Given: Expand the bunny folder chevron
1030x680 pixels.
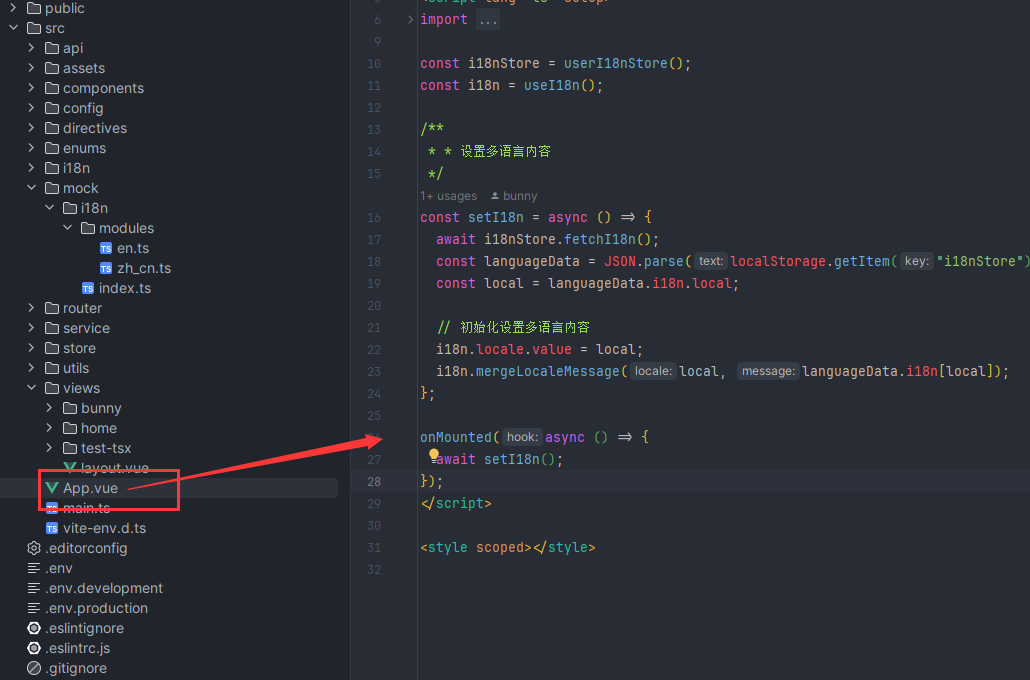Looking at the screenshot, I should [x=49, y=408].
